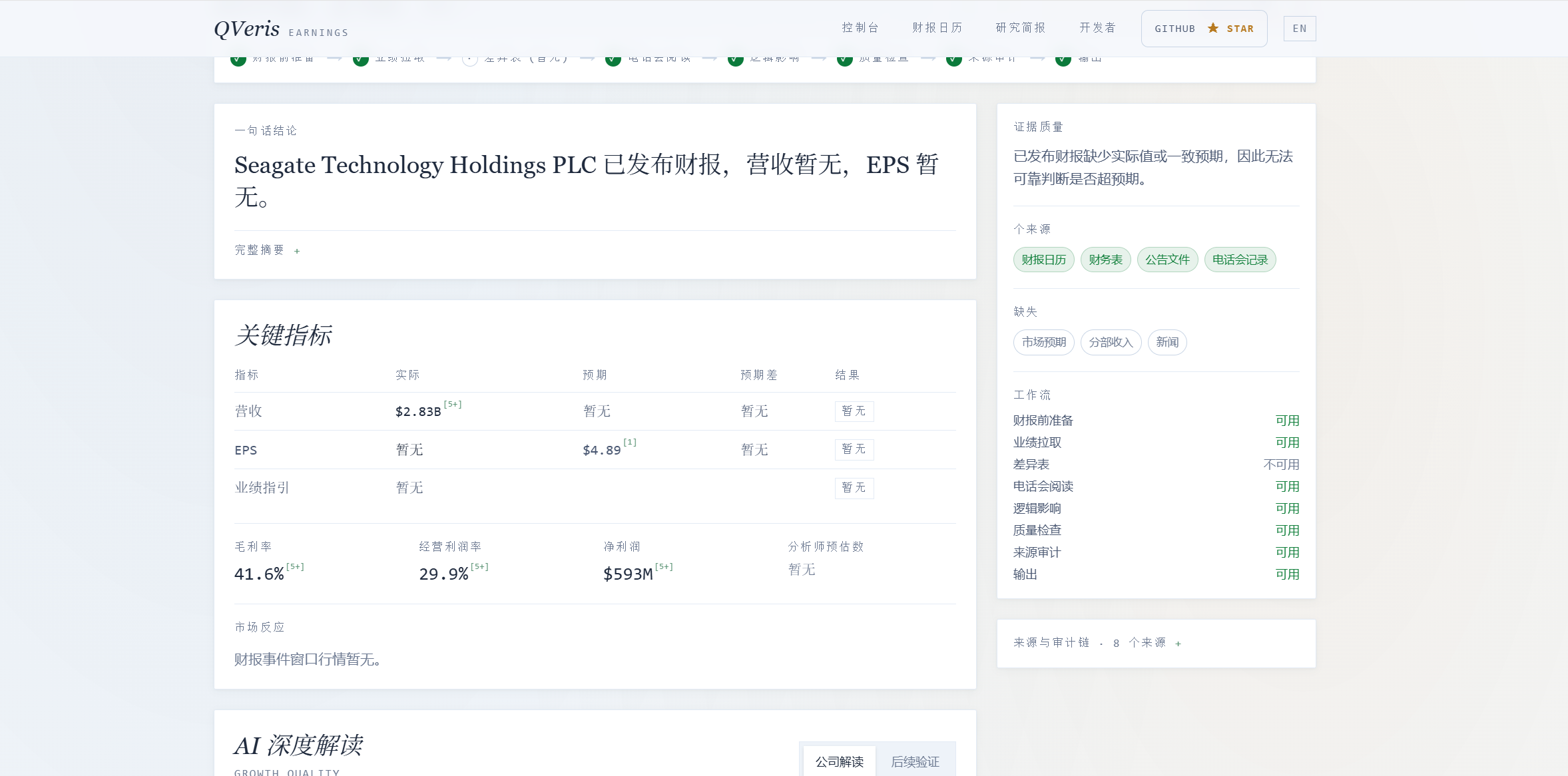Expand 来源与审计链 8 个来源
The width and height of the screenshot is (1568, 776).
(x=1097, y=643)
